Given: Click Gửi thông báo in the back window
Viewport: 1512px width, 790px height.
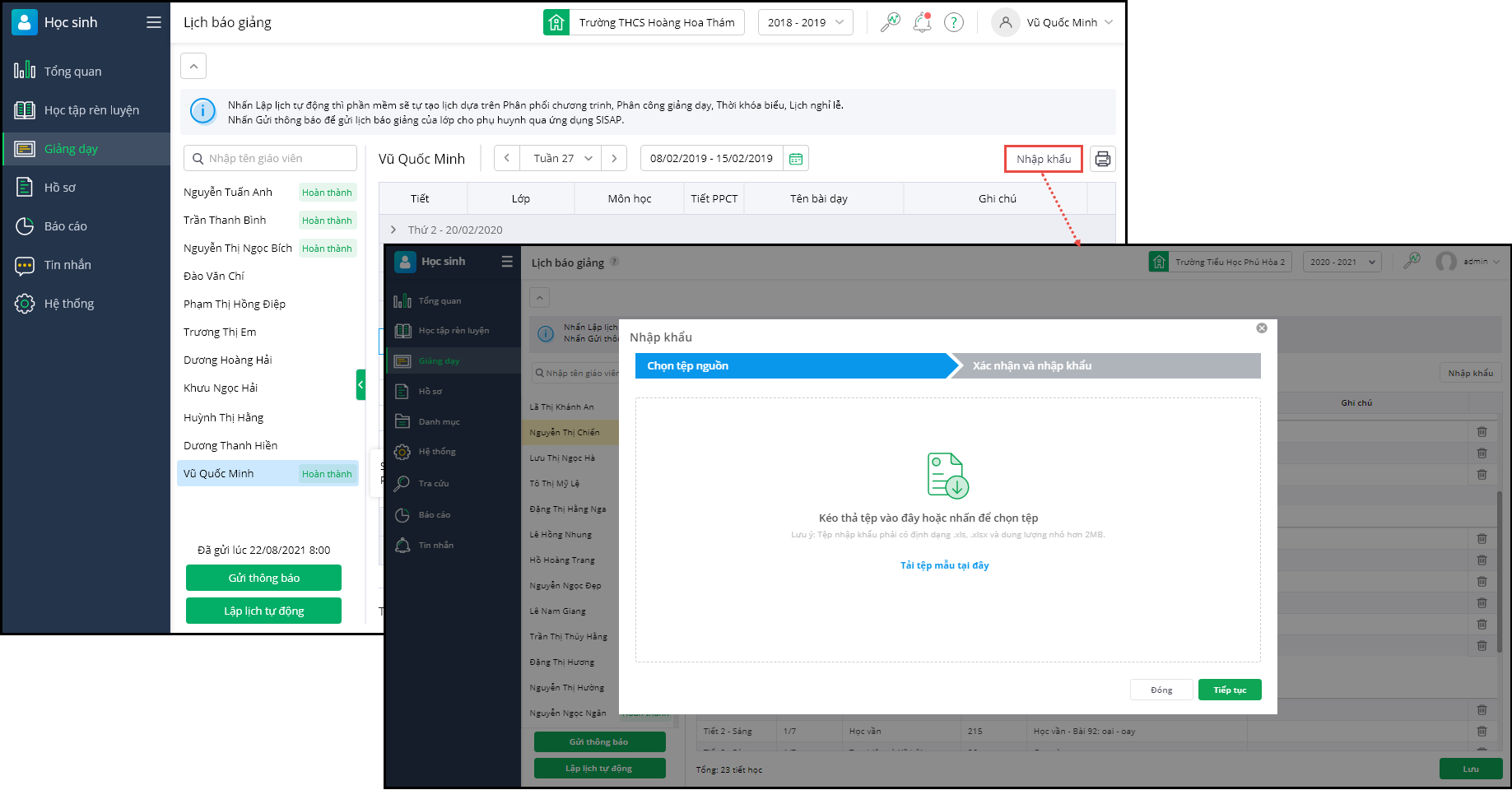Looking at the screenshot, I should (263, 578).
